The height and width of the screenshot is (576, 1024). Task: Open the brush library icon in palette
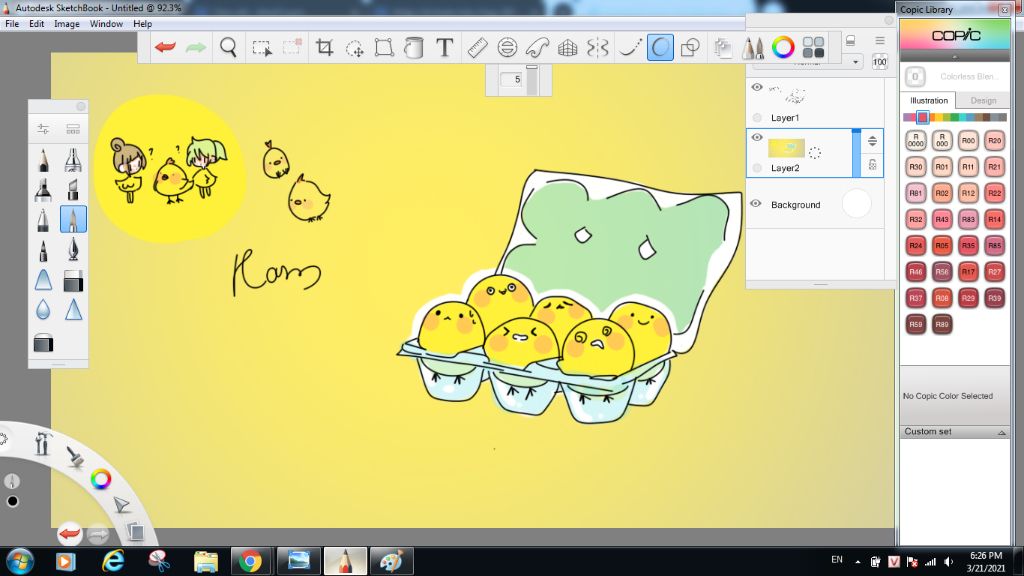tap(73, 129)
